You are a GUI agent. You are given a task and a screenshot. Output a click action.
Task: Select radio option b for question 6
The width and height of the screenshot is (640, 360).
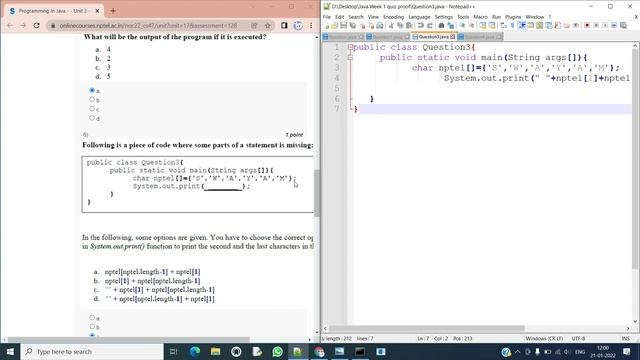pyautogui.click(x=92, y=326)
